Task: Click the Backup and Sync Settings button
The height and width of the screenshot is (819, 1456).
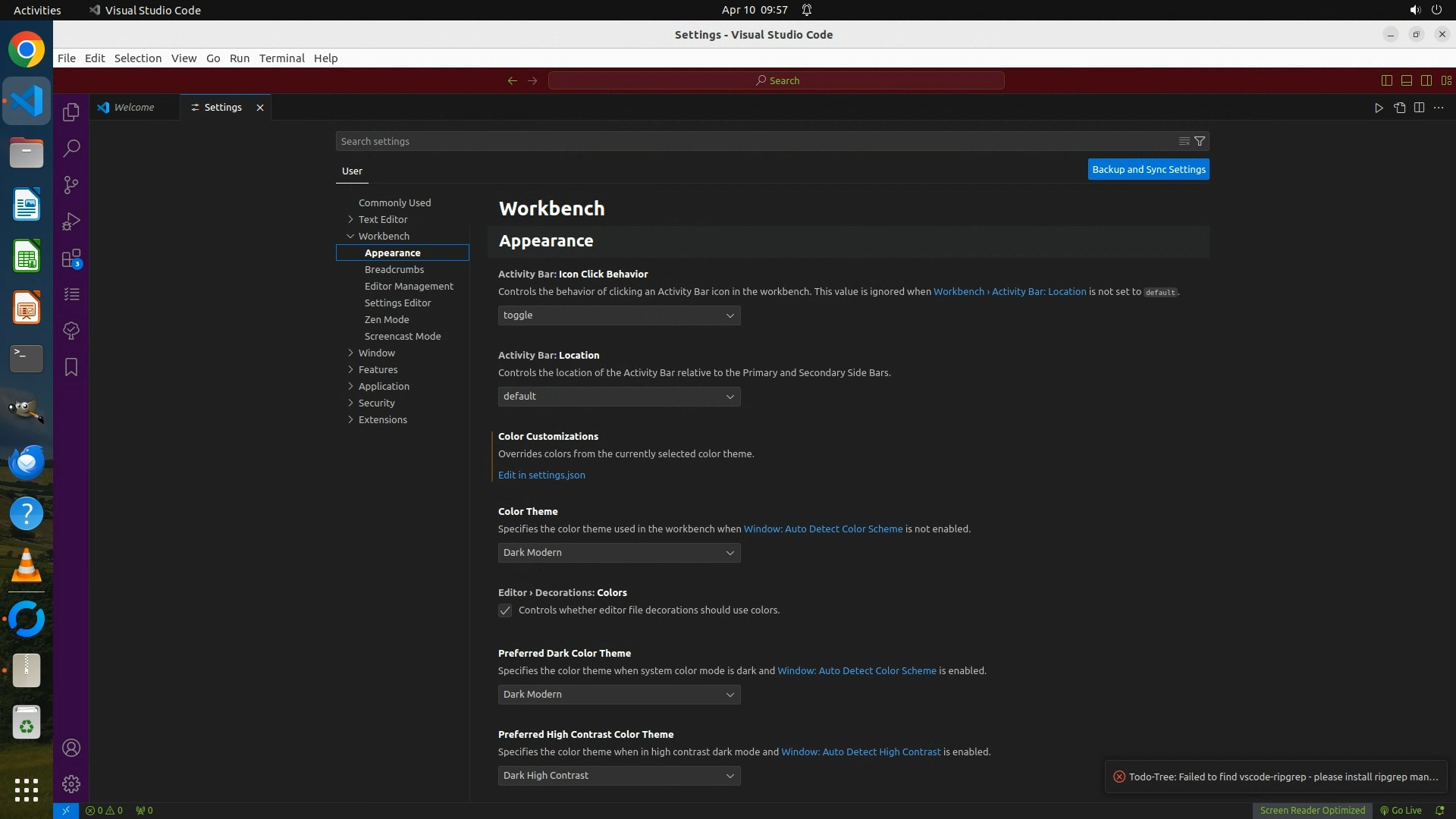Action: click(1148, 169)
